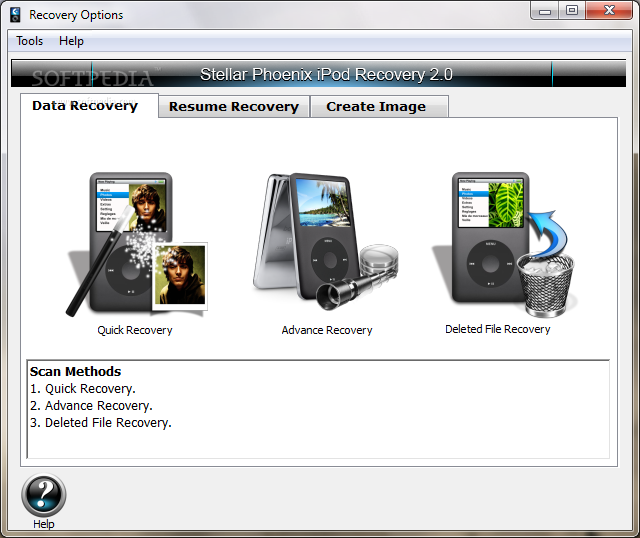Click the Quick Recovery label
640x538 pixels.
tap(135, 330)
